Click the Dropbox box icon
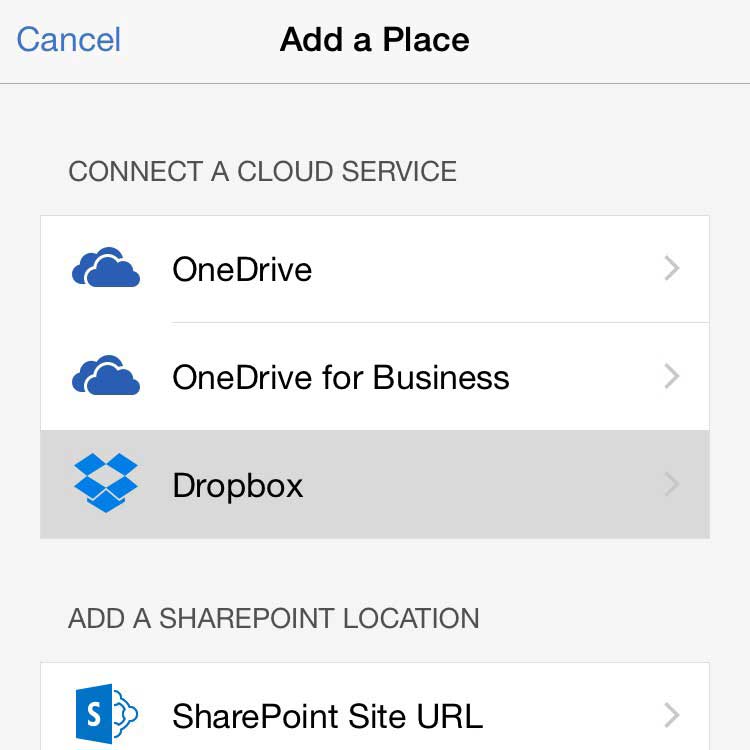 click(x=106, y=483)
